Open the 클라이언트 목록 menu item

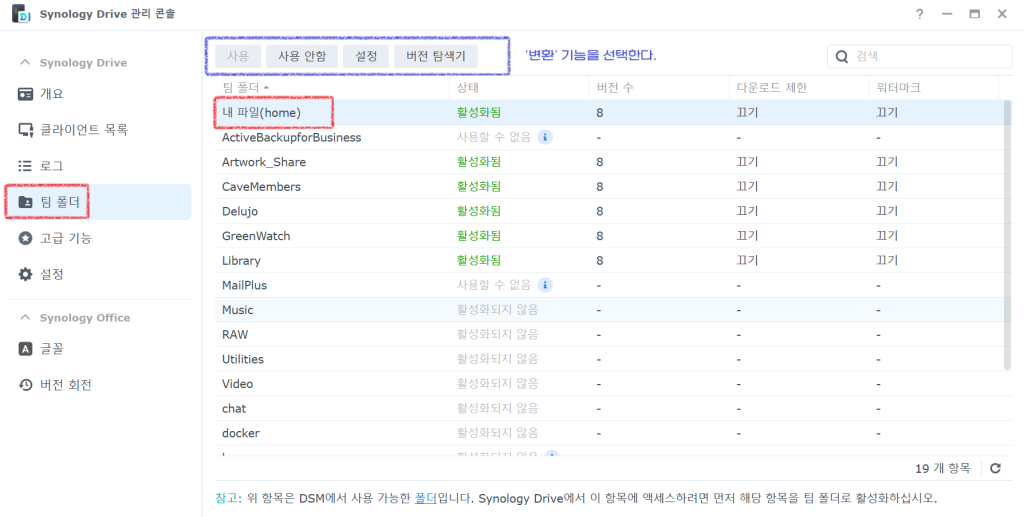pos(98,130)
